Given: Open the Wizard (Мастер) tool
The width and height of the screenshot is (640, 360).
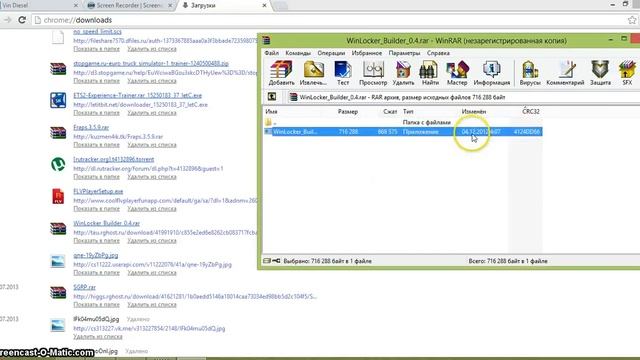Looking at the screenshot, I should click(x=457, y=73).
